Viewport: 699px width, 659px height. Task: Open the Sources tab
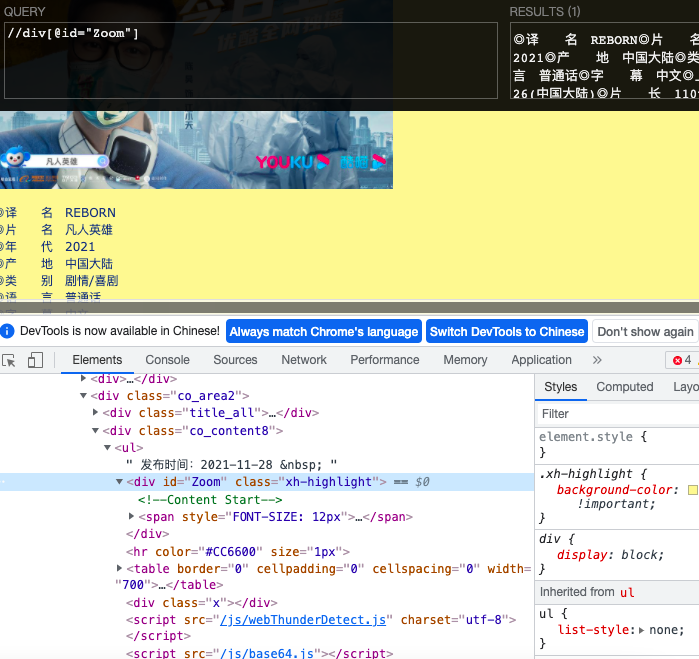tap(235, 360)
